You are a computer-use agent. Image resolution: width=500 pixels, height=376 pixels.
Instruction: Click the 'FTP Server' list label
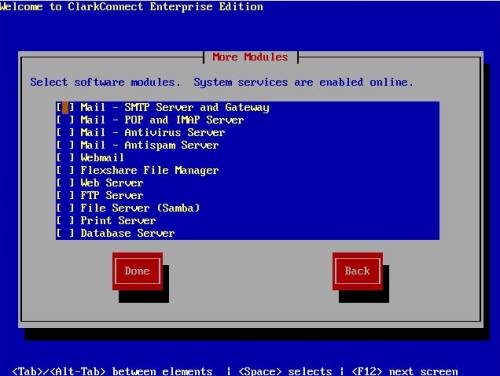tap(112, 195)
